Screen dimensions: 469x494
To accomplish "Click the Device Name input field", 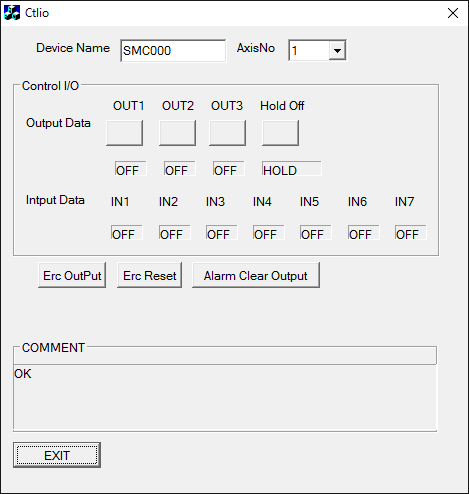I will pyautogui.click(x=173, y=51).
